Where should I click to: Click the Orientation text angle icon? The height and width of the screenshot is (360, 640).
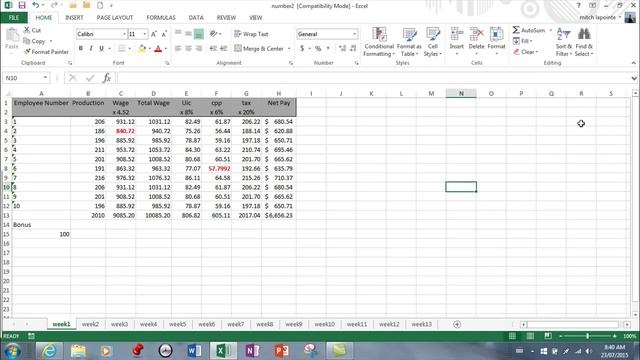point(213,34)
